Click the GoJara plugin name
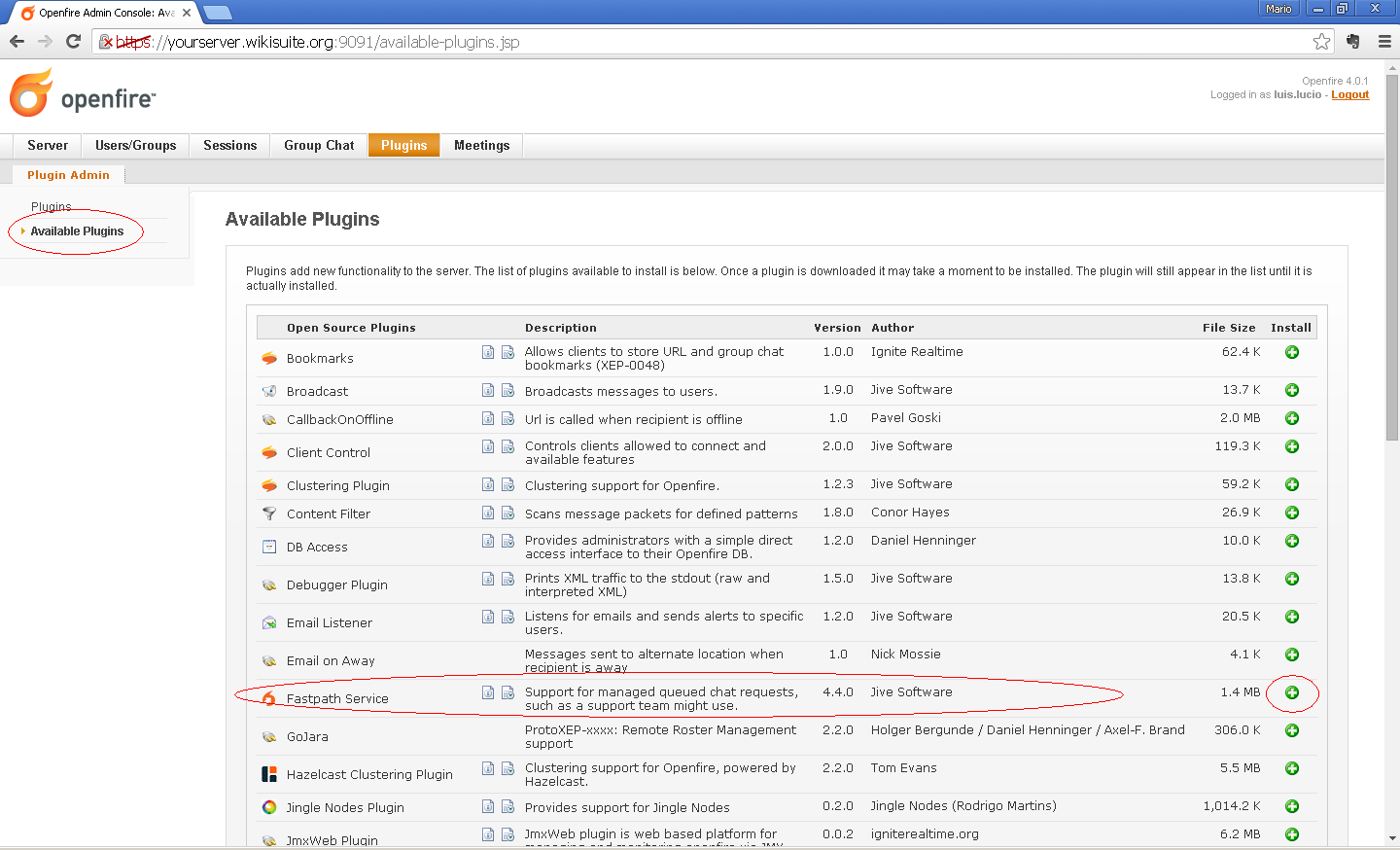Screen dimensions: 1400x850 (x=307, y=737)
